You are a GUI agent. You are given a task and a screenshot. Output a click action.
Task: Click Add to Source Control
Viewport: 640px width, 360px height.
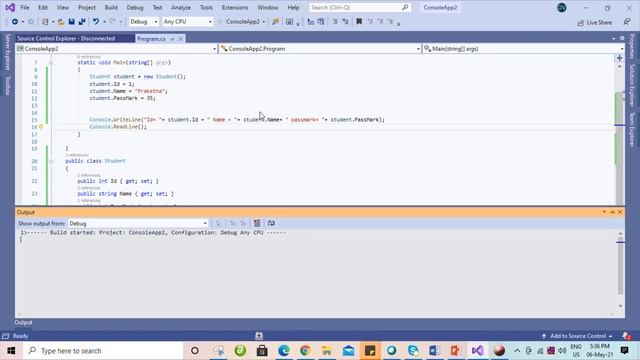577,336
